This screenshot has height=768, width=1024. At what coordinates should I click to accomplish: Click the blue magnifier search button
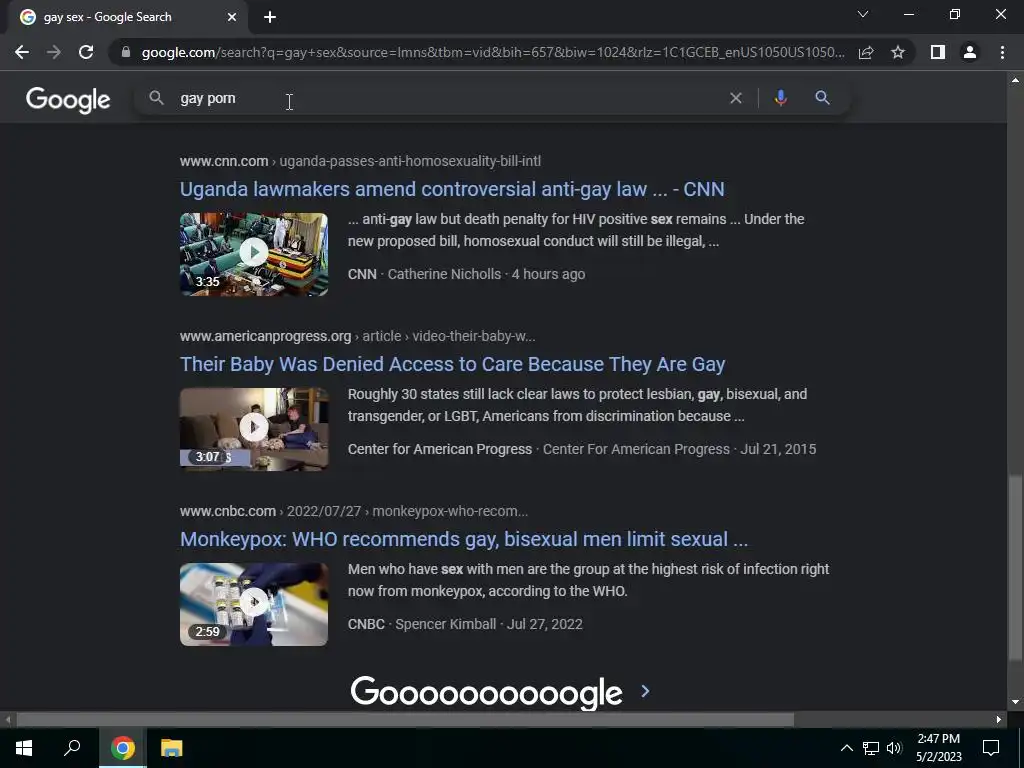point(822,98)
